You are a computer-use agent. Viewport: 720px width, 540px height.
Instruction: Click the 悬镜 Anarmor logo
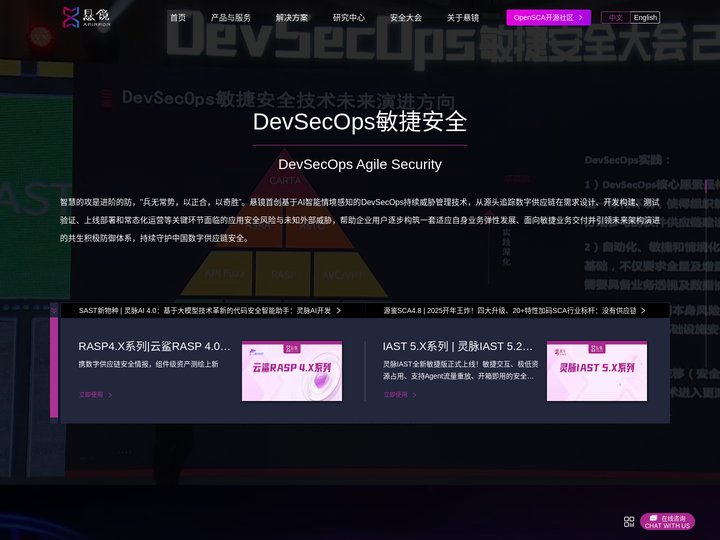[86, 17]
